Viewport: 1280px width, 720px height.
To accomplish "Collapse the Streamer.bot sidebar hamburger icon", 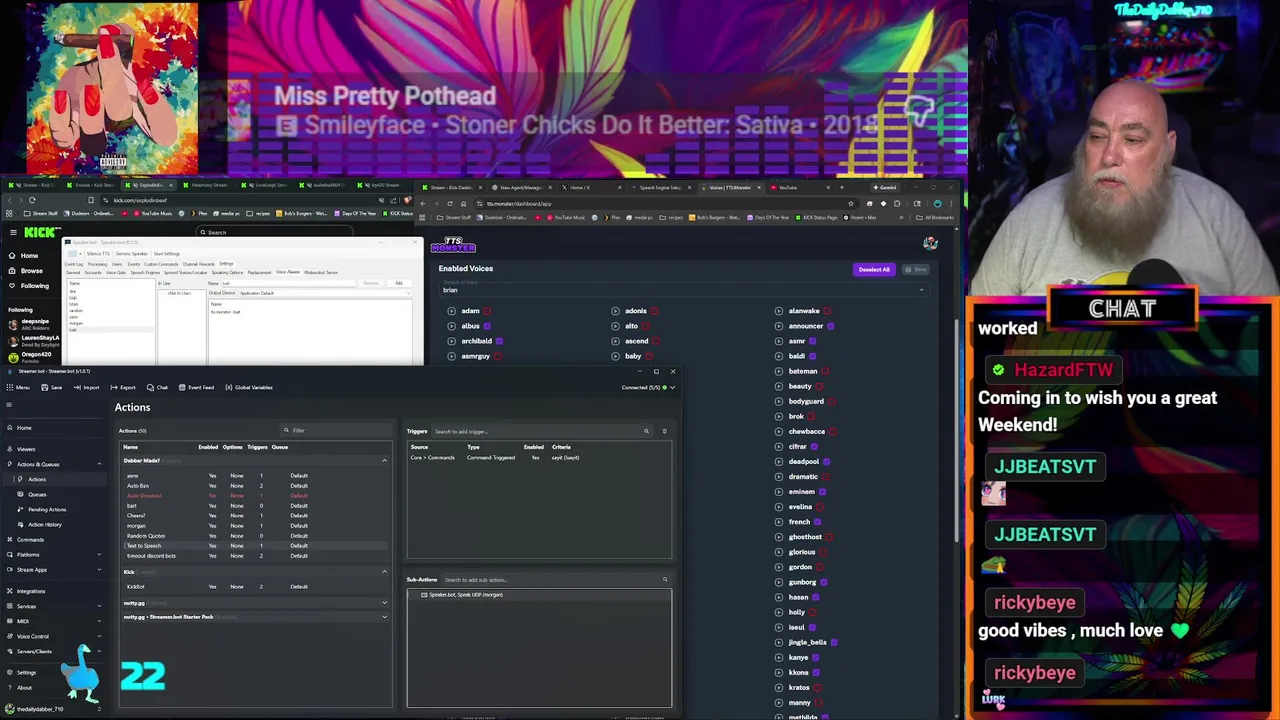I will (x=9, y=405).
